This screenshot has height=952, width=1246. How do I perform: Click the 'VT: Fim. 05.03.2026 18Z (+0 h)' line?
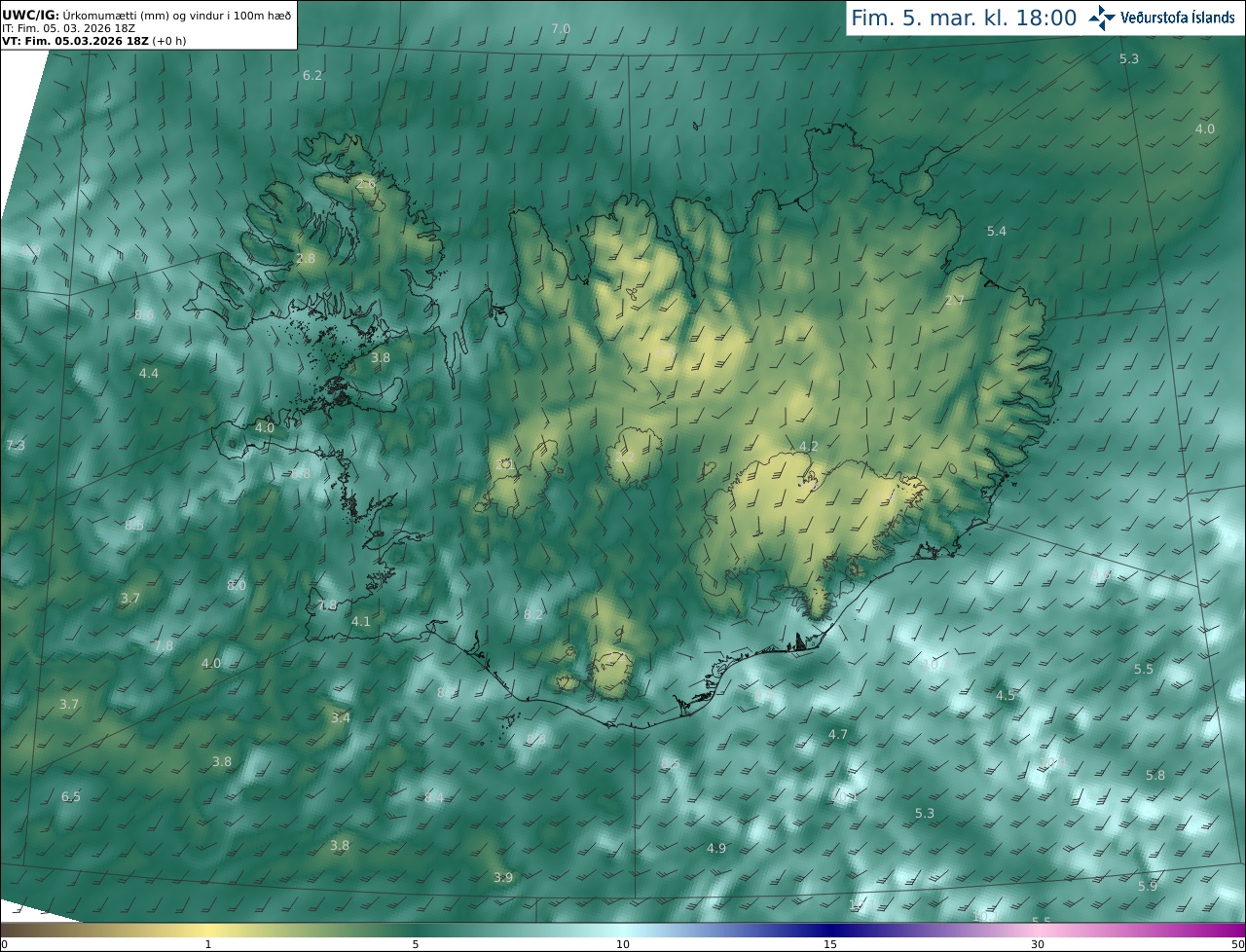tap(94, 42)
